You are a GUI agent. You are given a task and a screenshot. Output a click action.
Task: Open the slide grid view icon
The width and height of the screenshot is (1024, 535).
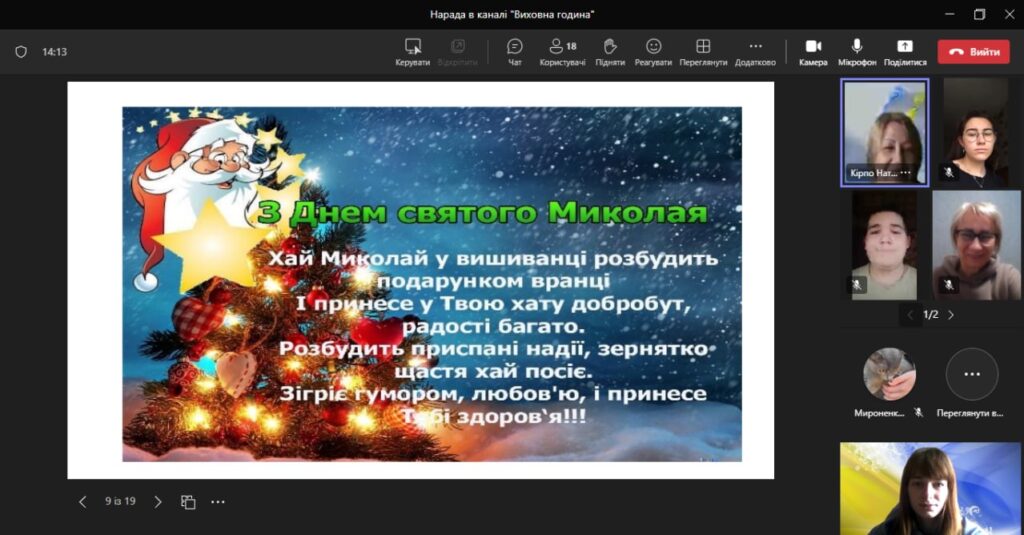pyautogui.click(x=188, y=502)
